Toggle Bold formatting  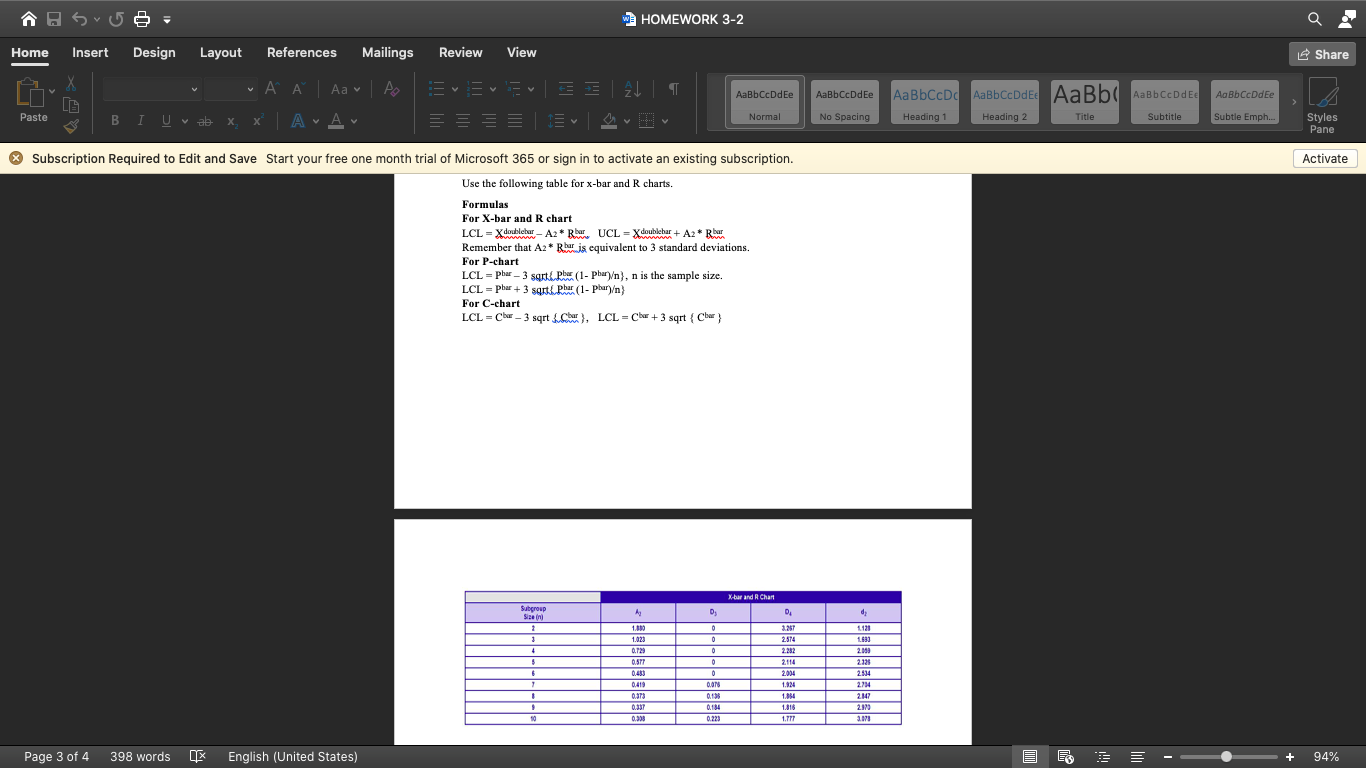(115, 121)
